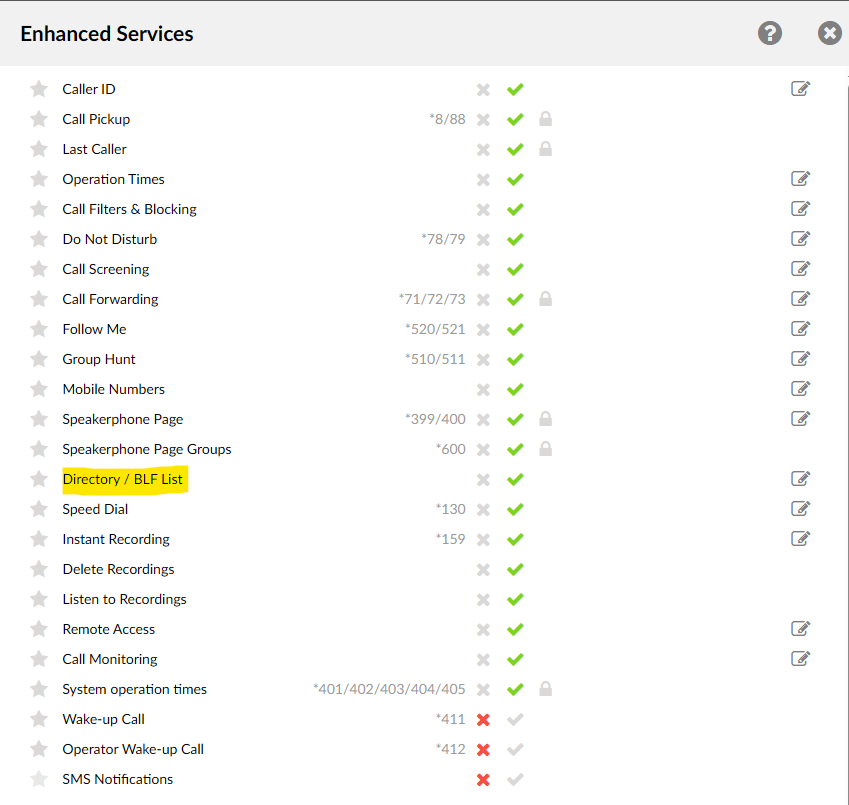This screenshot has width=849, height=805.
Task: Disable Group Hunt with the X toggle
Action: click(483, 359)
